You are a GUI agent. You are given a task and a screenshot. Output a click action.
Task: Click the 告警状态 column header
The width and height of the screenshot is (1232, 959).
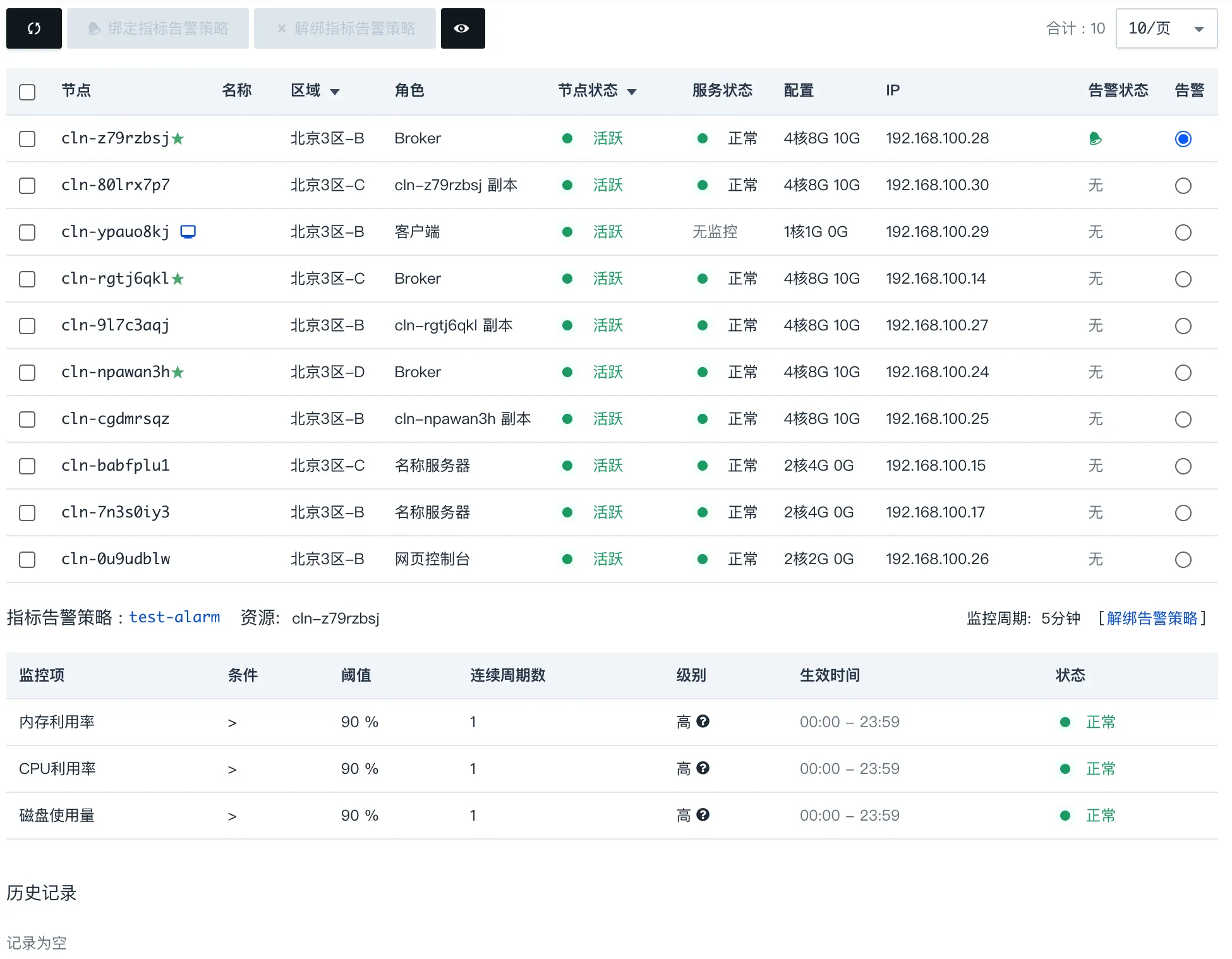pyautogui.click(x=1118, y=90)
